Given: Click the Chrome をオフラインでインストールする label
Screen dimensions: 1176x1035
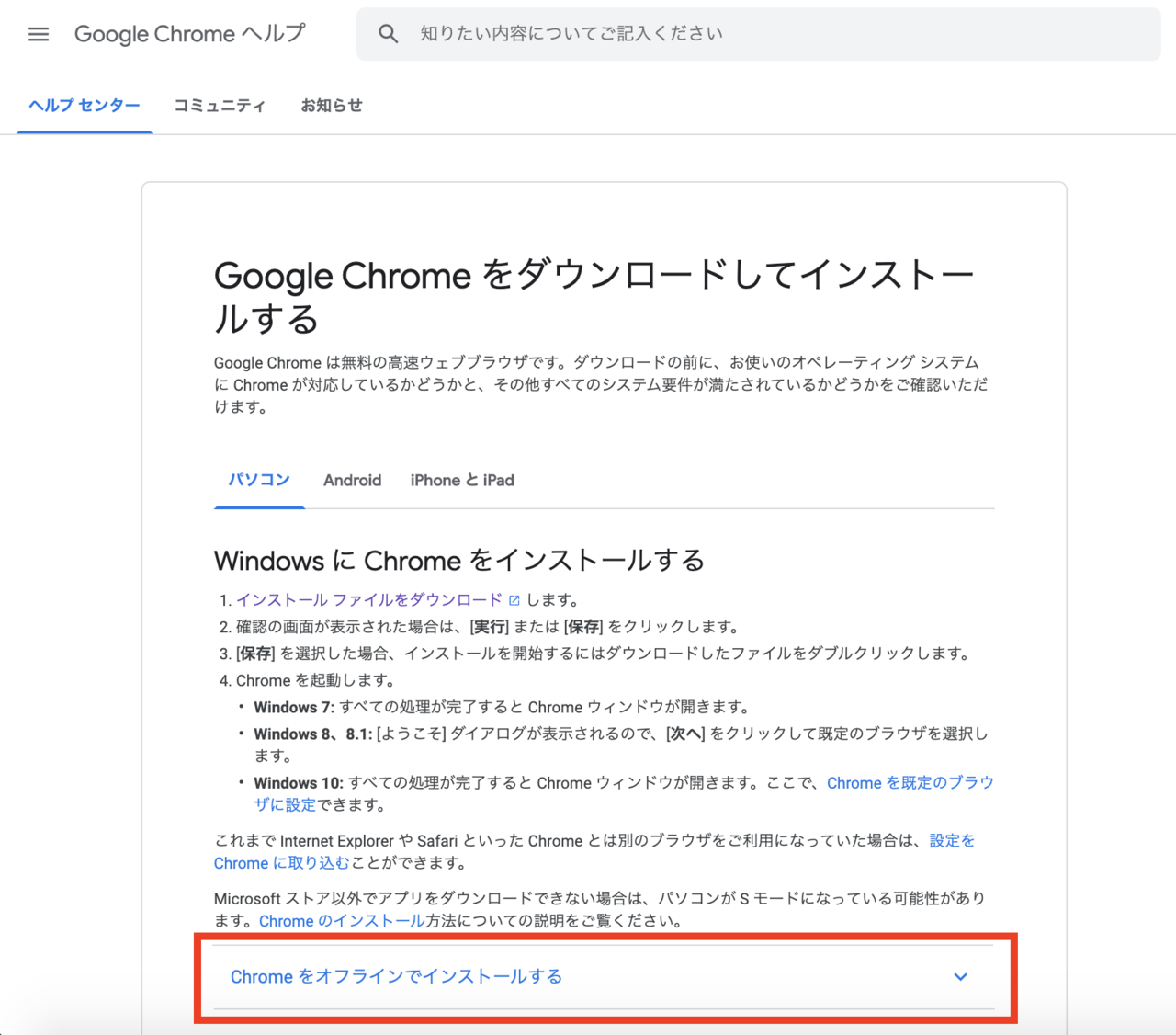Looking at the screenshot, I should click(x=396, y=976).
